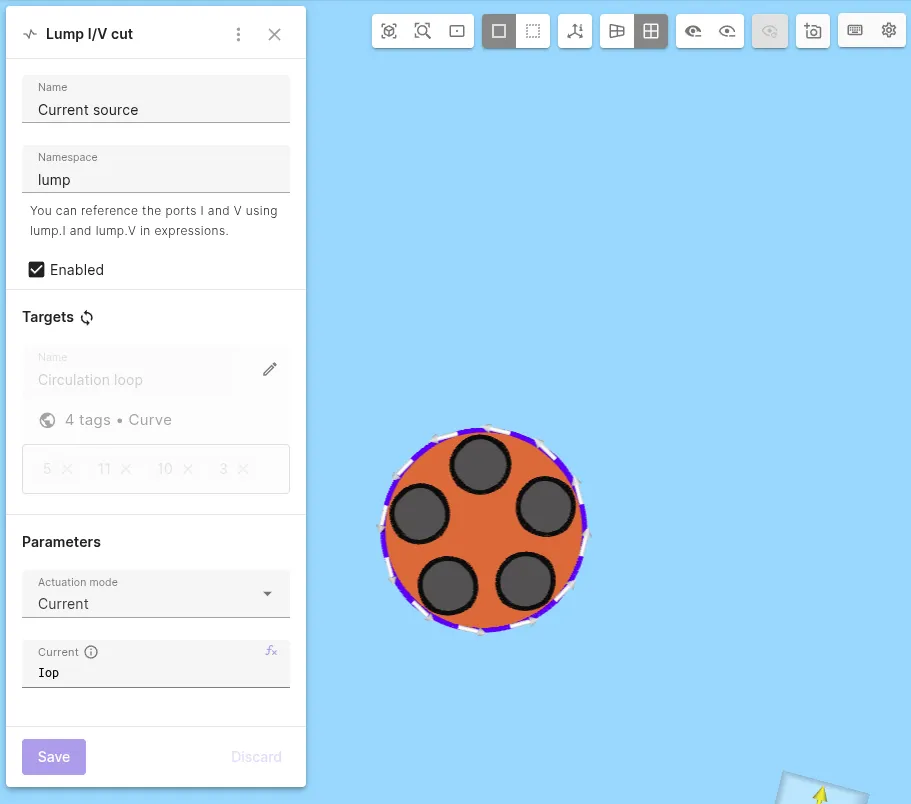911x804 pixels.
Task: Click the Name field containing Current source
Action: pos(156,99)
